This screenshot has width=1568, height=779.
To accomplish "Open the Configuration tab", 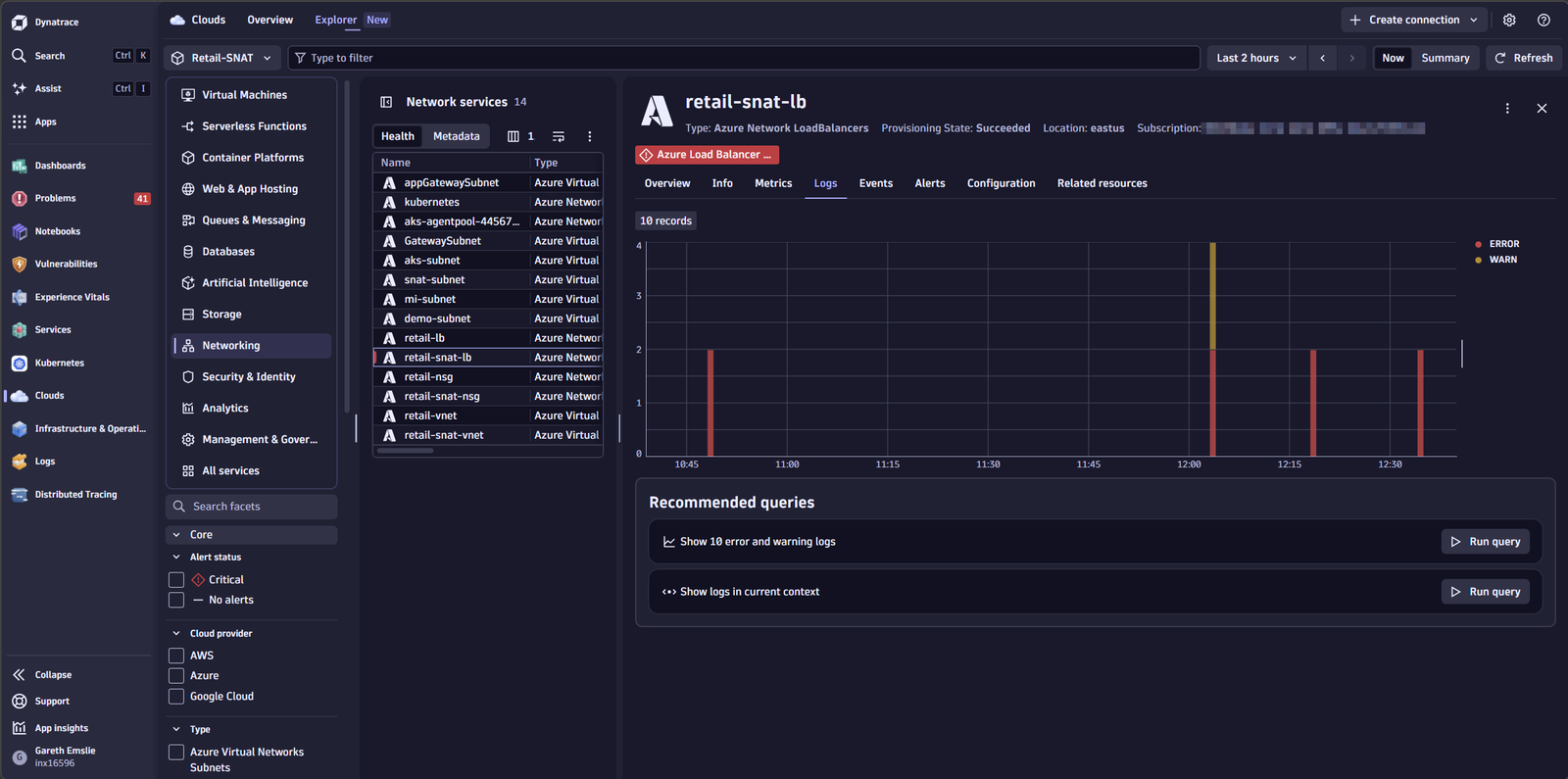I will click(1001, 183).
